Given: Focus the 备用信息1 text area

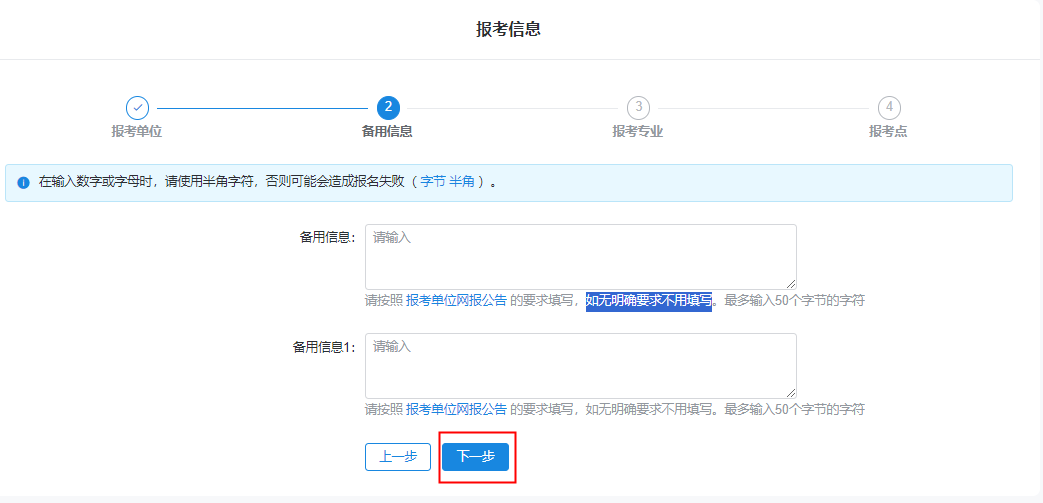Looking at the screenshot, I should (x=581, y=366).
